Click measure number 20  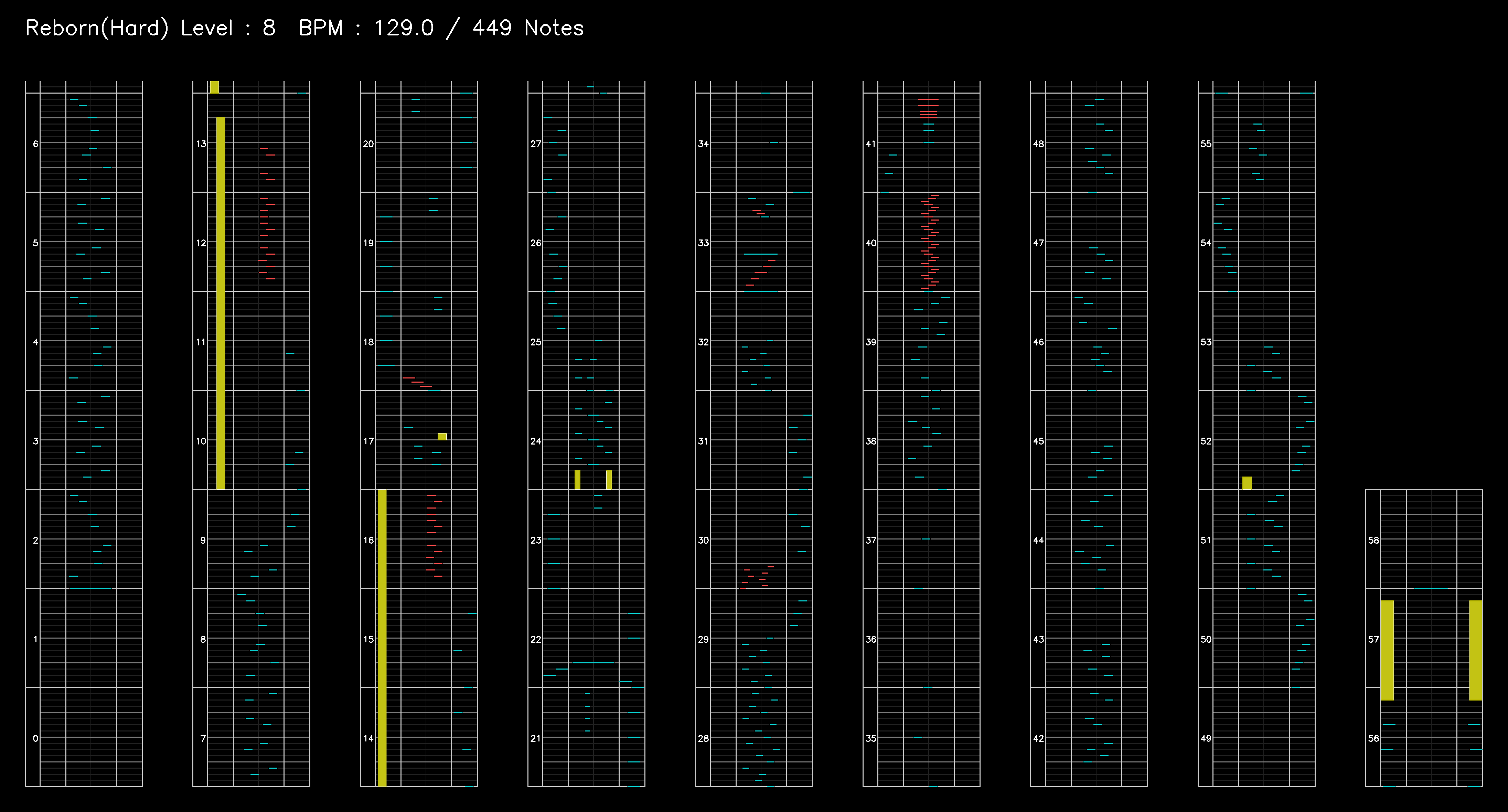click(x=368, y=143)
